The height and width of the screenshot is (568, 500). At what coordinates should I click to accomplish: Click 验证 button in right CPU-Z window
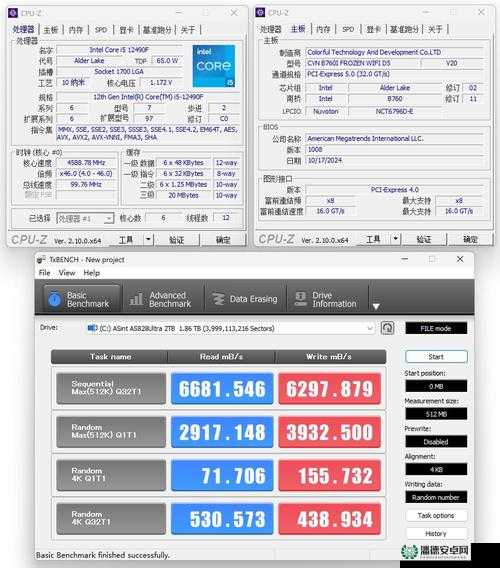(424, 239)
